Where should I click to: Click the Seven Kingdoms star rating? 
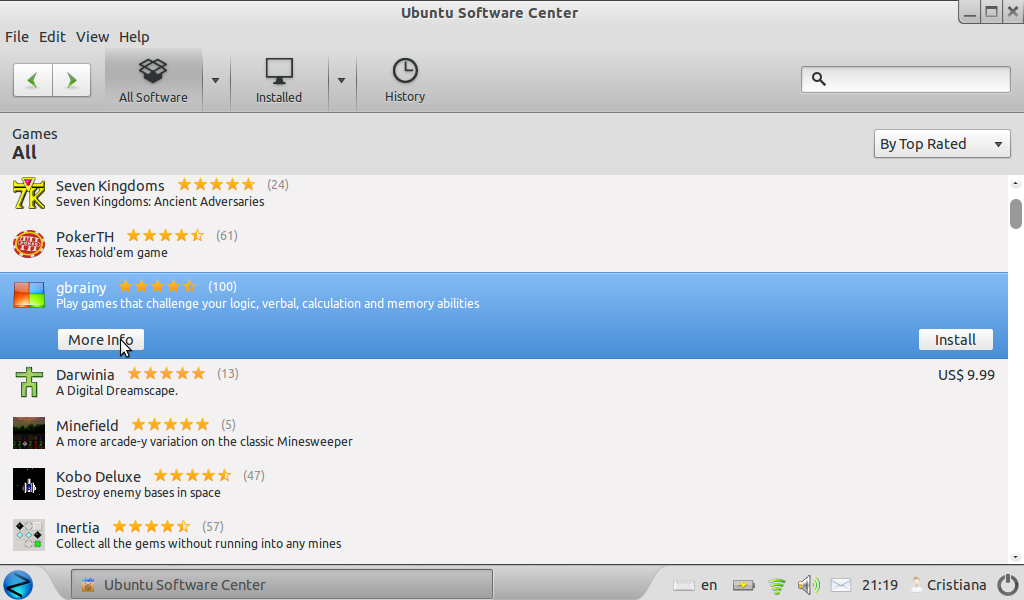tap(216, 185)
